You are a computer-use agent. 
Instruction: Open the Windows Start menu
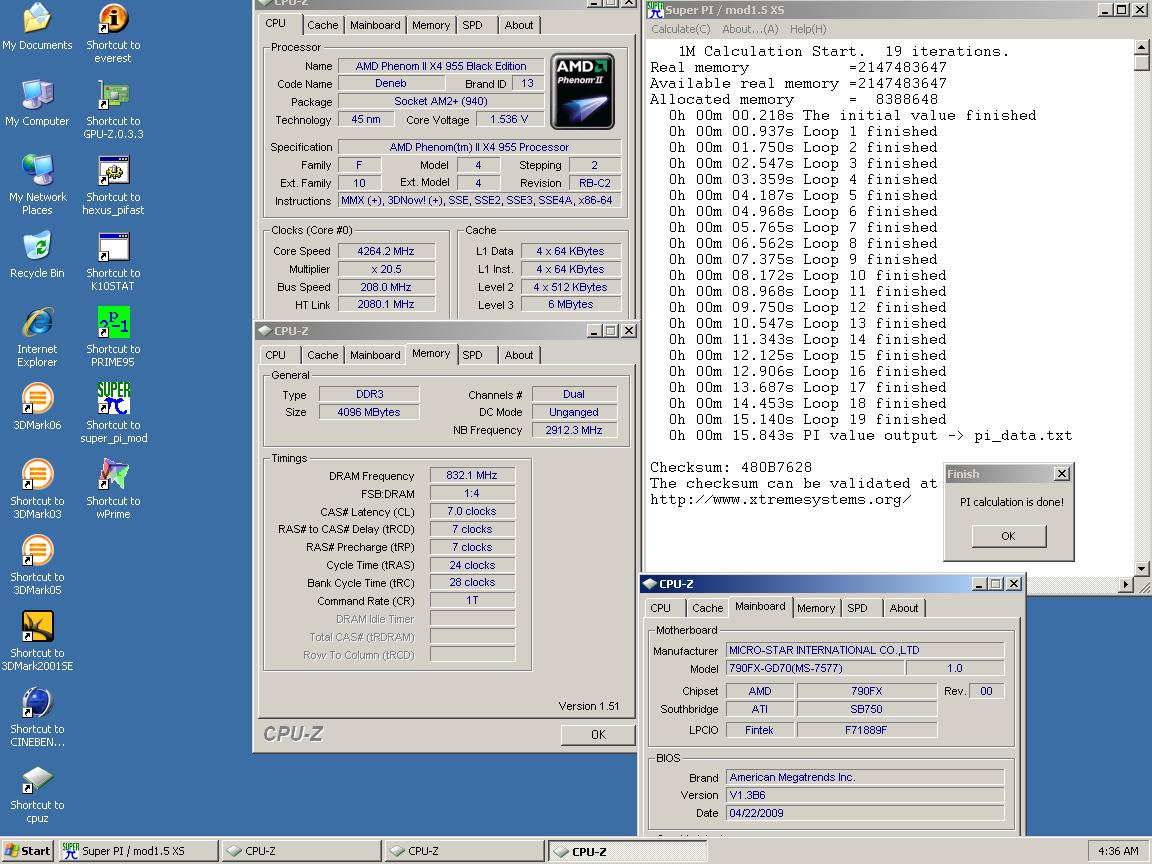[x=27, y=851]
